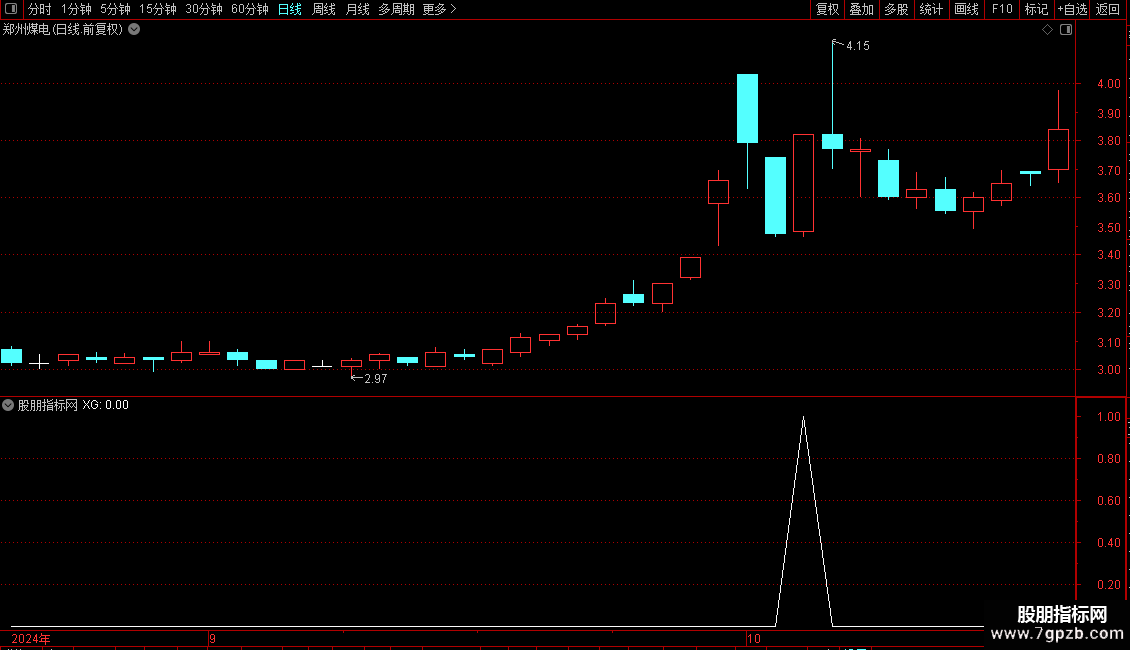
Task: Select the 1分钟 period tab
Action: click(x=76, y=9)
